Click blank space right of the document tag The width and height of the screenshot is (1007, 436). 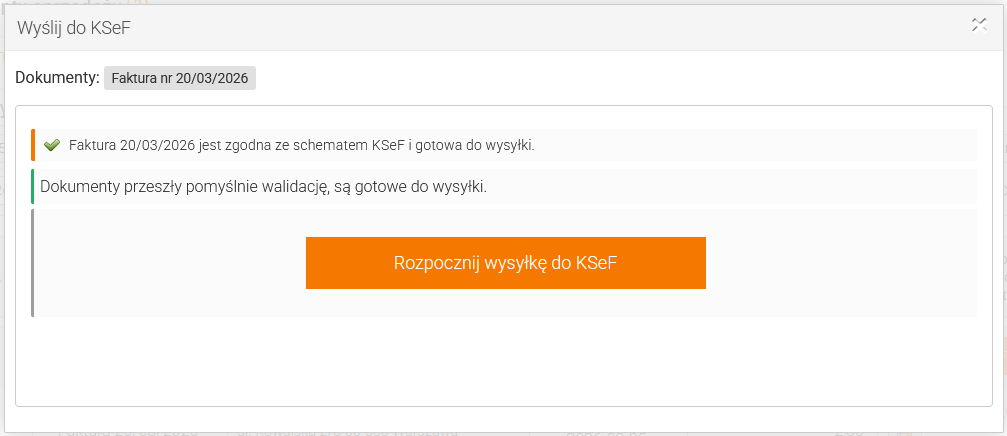(600, 78)
